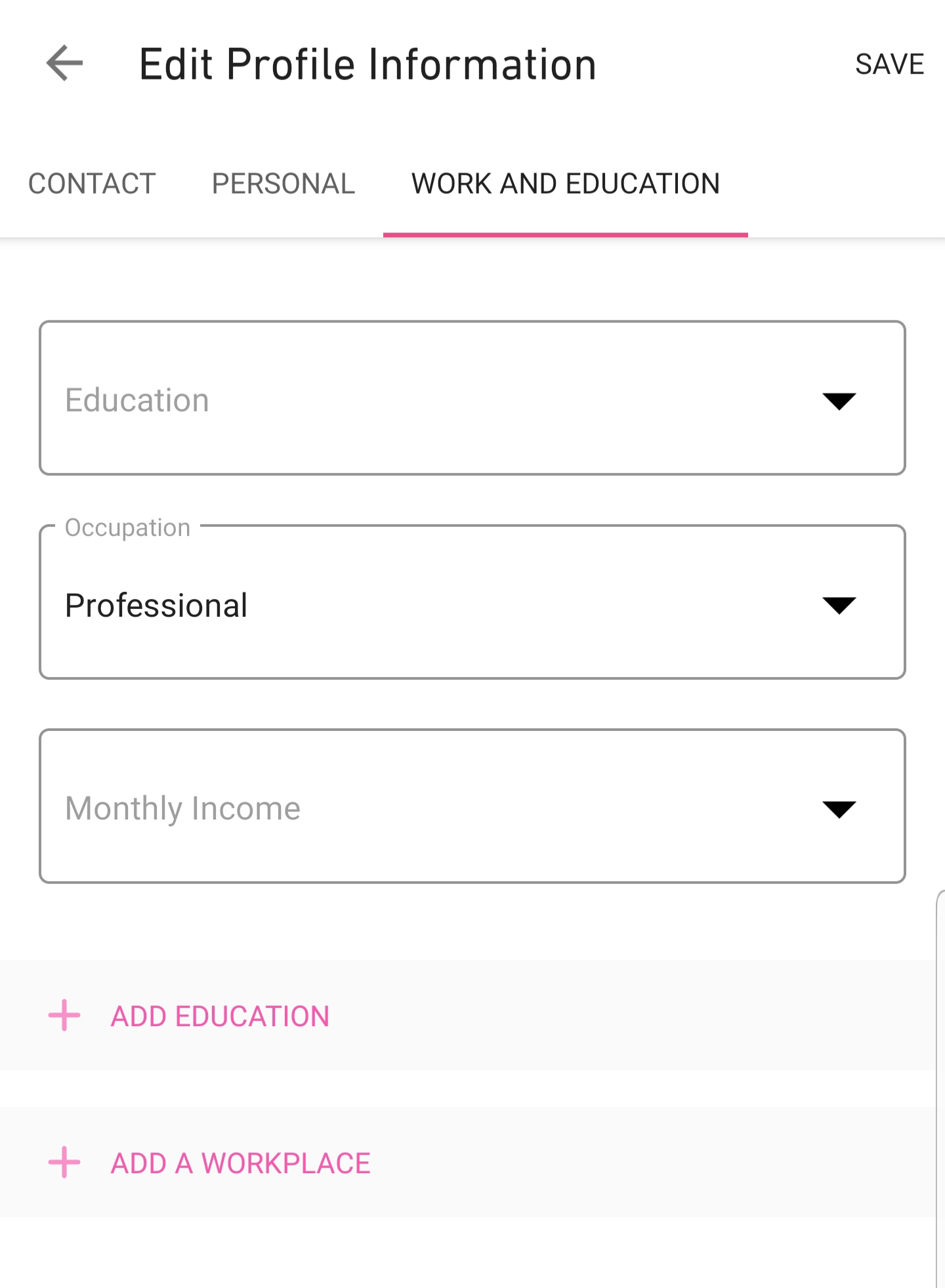Save the profile information
The height and width of the screenshot is (1288, 945).
[889, 64]
